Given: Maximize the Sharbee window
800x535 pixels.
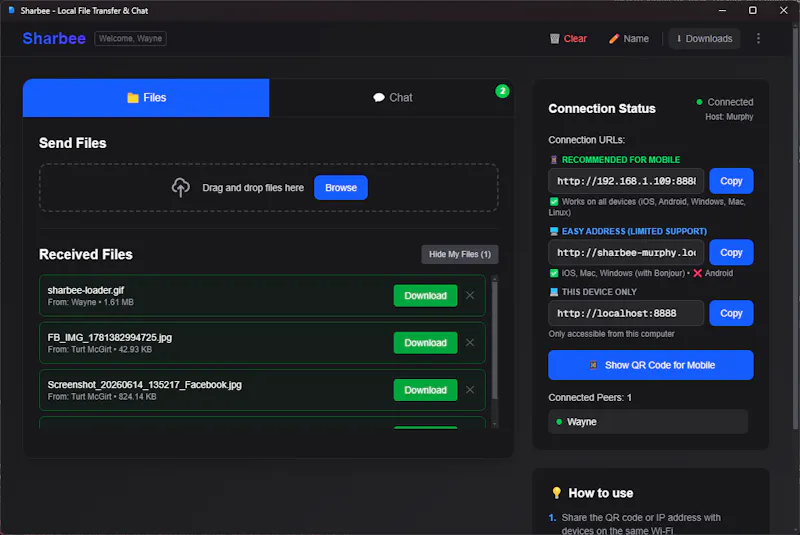Looking at the screenshot, I should coord(753,10).
